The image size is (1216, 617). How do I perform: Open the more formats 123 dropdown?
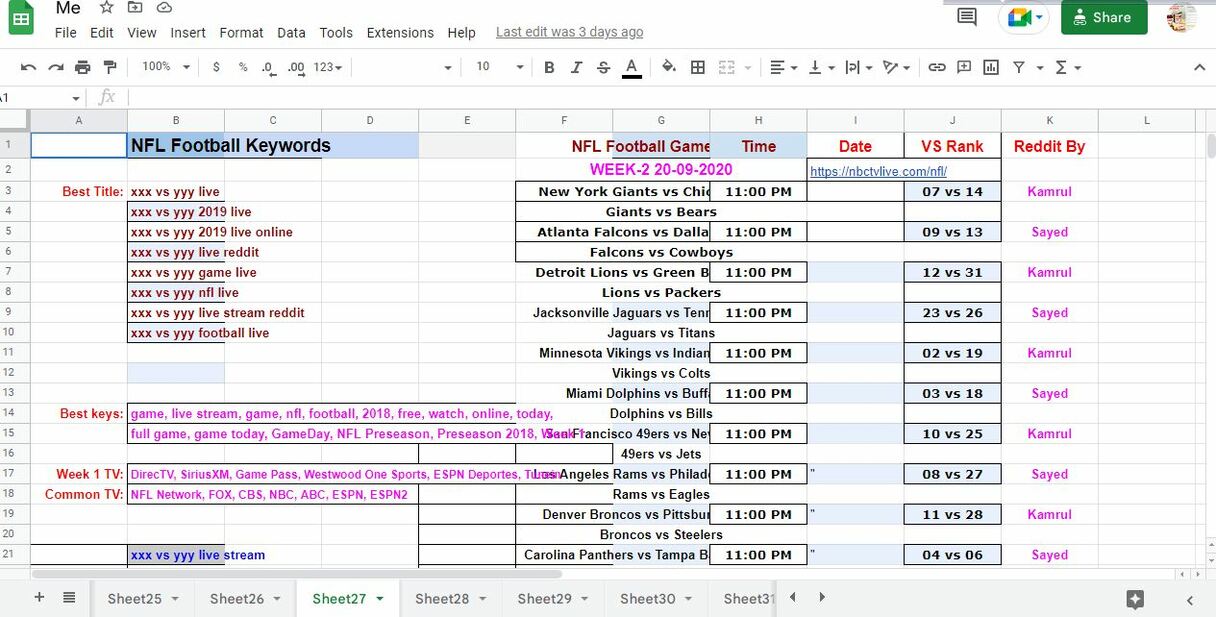click(x=328, y=67)
